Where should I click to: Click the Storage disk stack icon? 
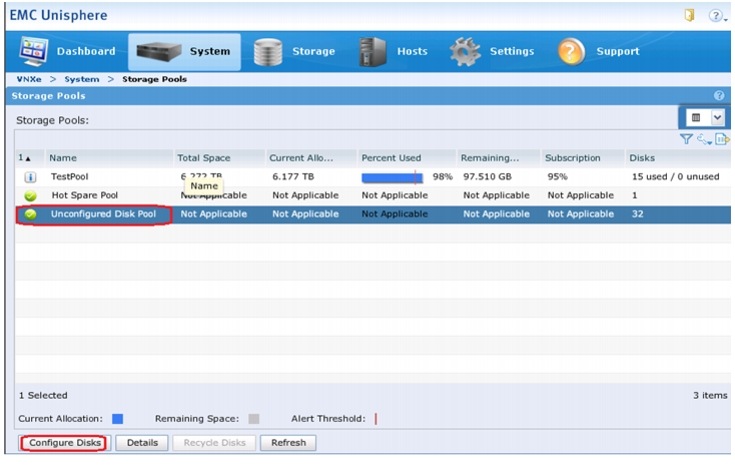[268, 52]
